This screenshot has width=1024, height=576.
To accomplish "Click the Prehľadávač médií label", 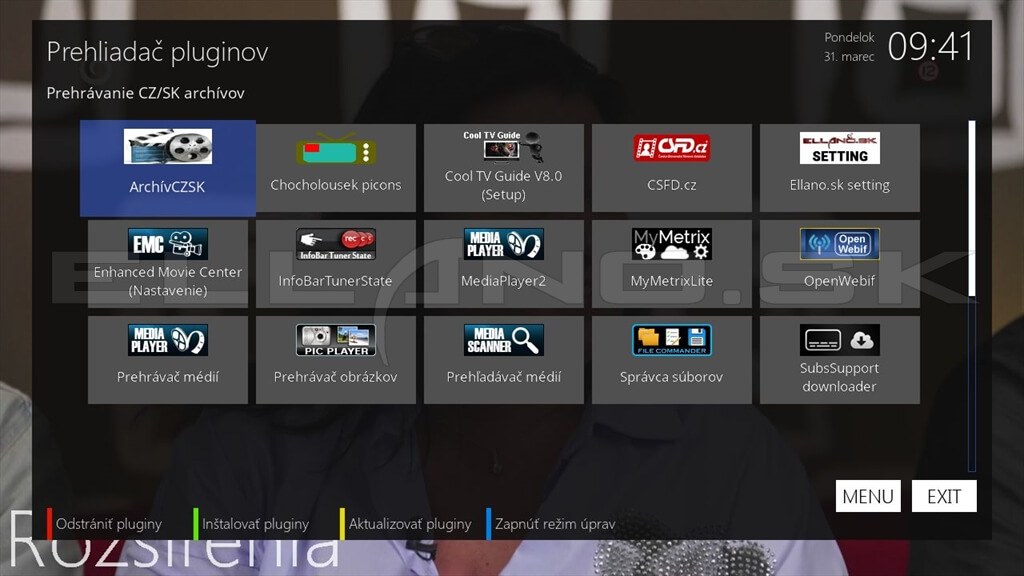I will click(x=504, y=377).
